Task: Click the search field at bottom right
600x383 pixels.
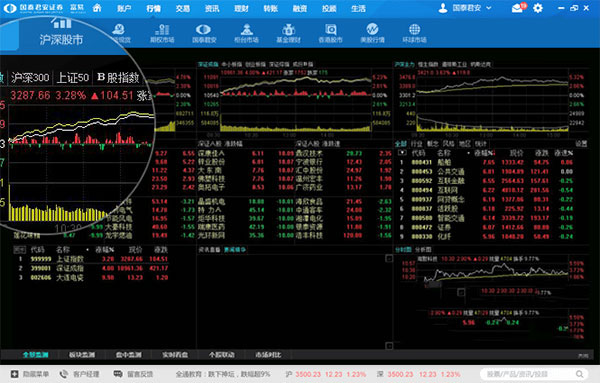Action: click(535, 374)
